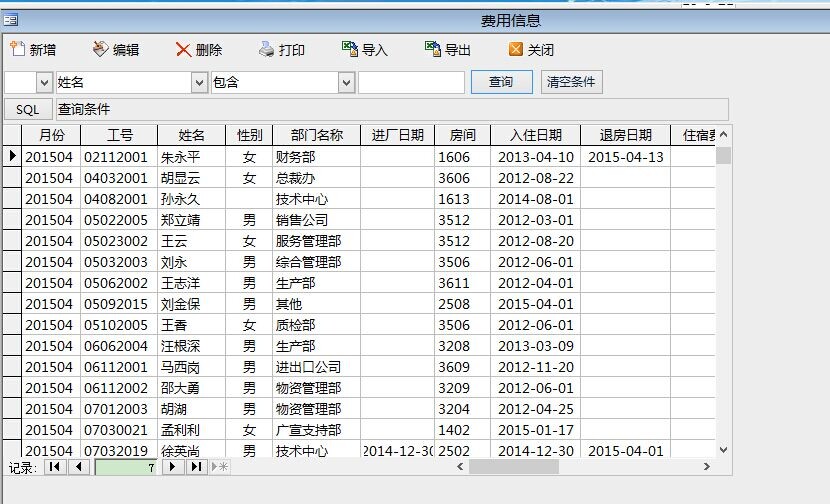Click the 导出 (Export) toolbar icon

point(432,50)
